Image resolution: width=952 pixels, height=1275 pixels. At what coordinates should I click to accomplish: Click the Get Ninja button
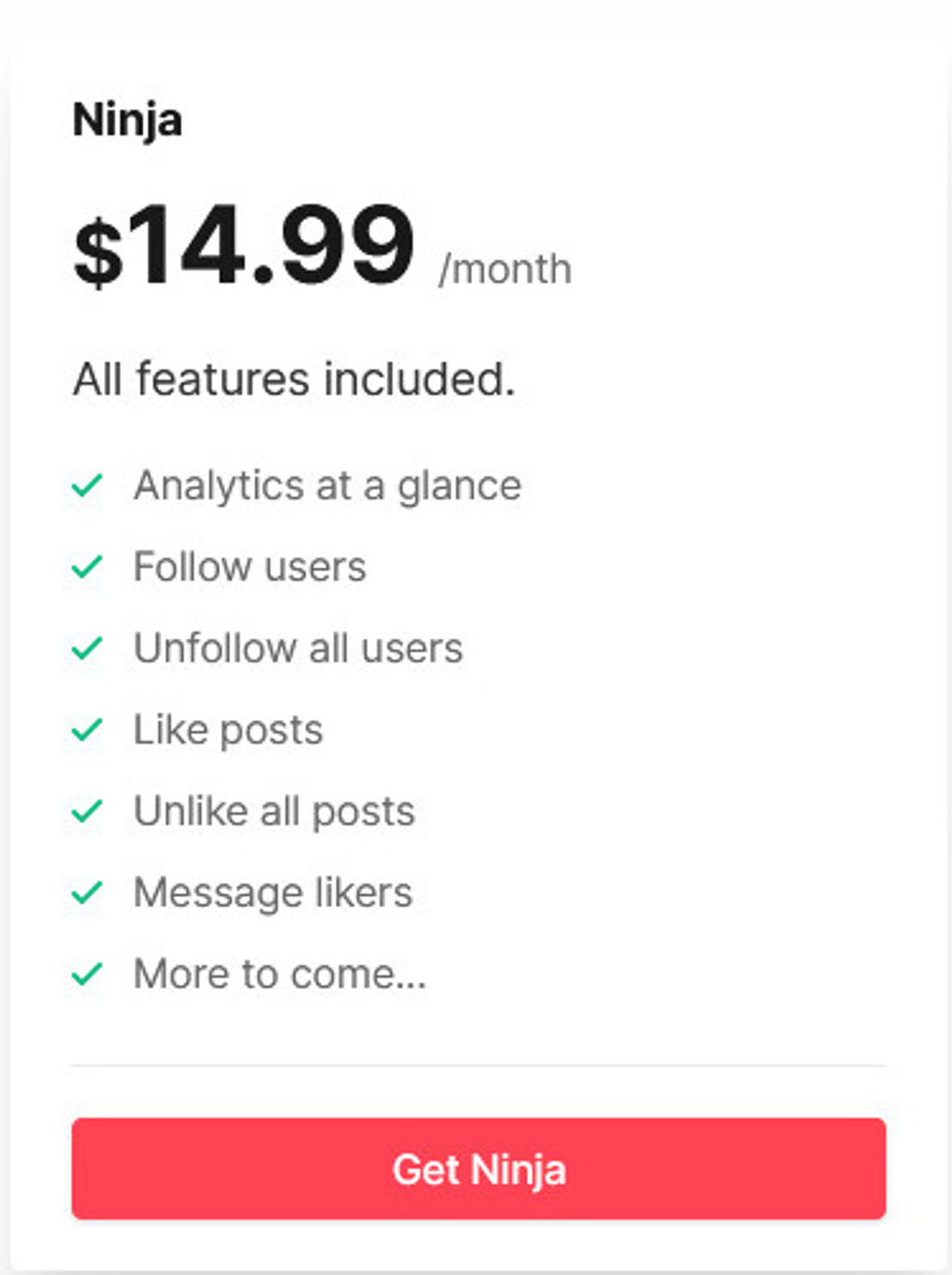[x=479, y=1168]
